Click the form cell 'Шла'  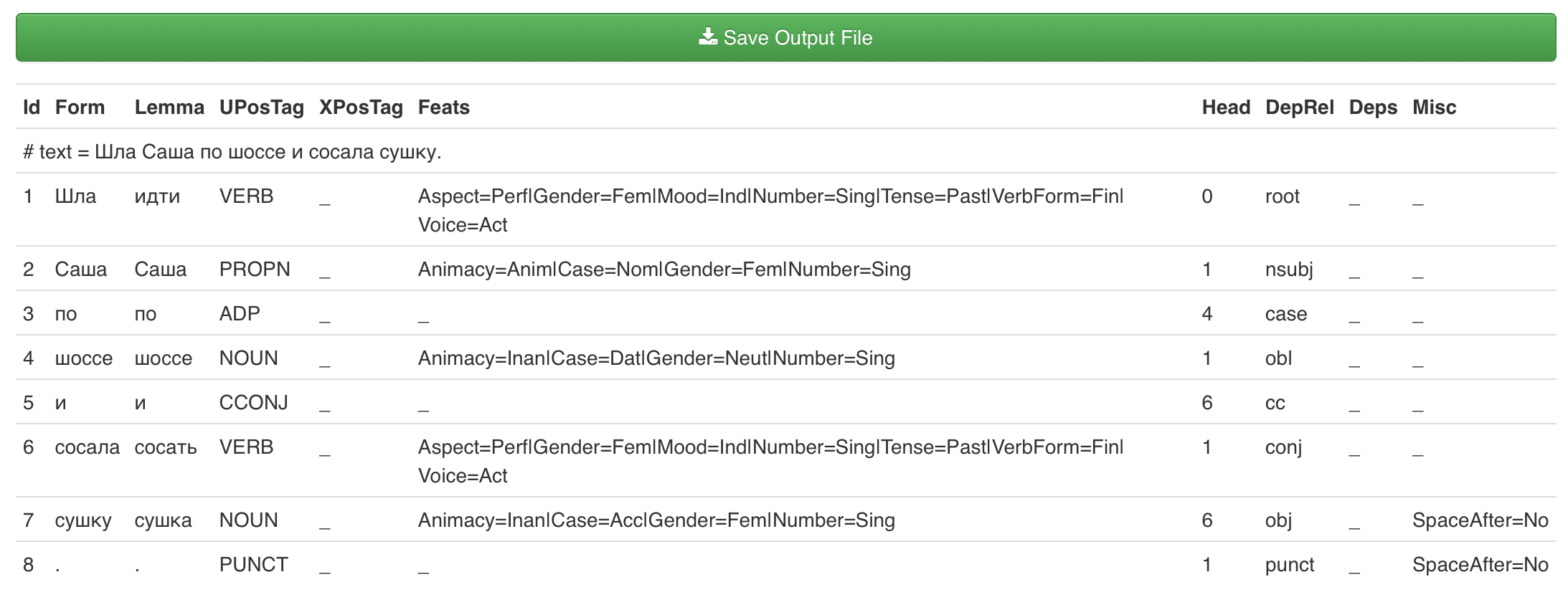click(x=75, y=196)
